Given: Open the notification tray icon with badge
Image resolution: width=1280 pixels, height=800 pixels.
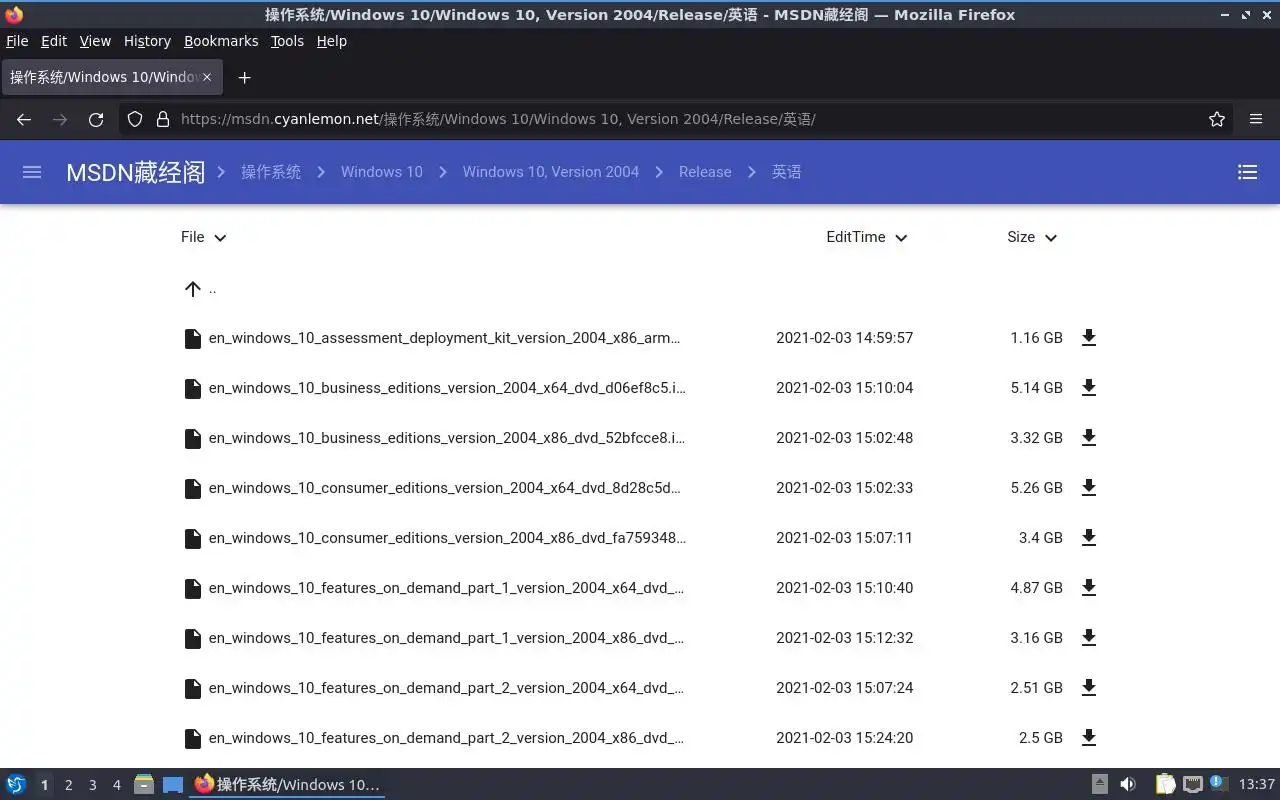Looking at the screenshot, I should pos(1218,784).
